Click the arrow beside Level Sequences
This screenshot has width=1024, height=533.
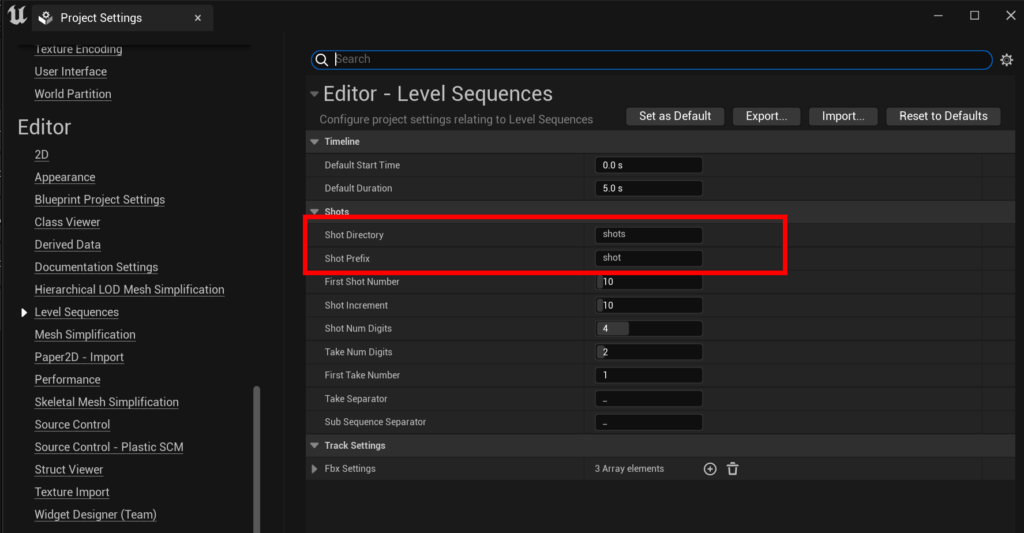24,312
